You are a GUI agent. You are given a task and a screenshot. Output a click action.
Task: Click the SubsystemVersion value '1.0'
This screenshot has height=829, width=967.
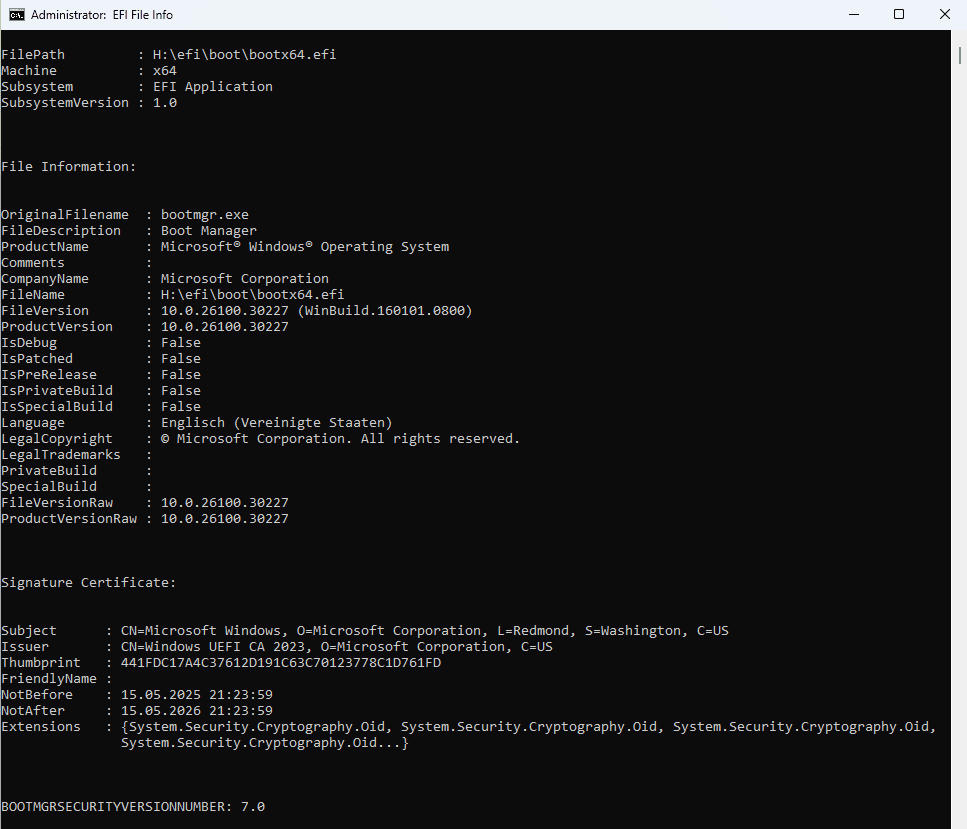165,102
